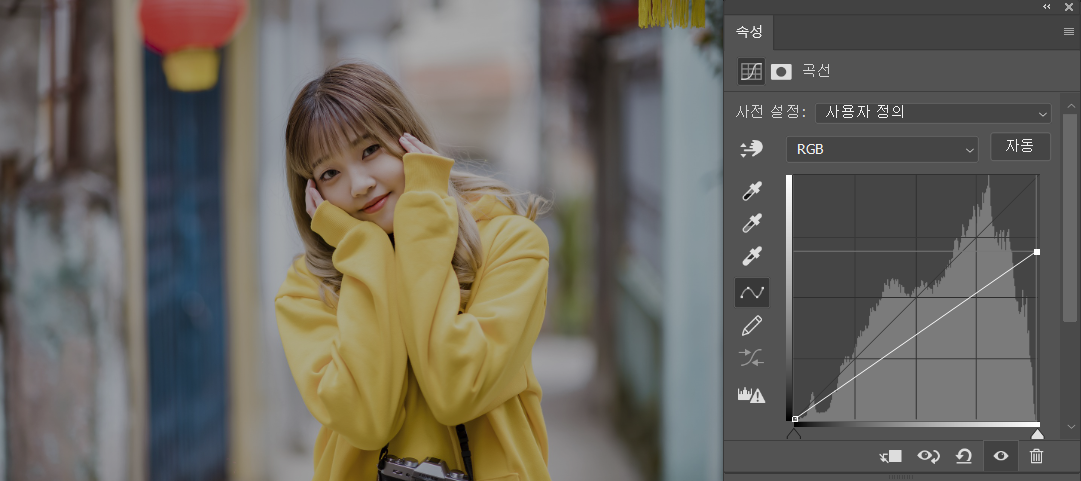Click the smooth curve values icon
Screen dimensions: 1081x481
click(751, 358)
